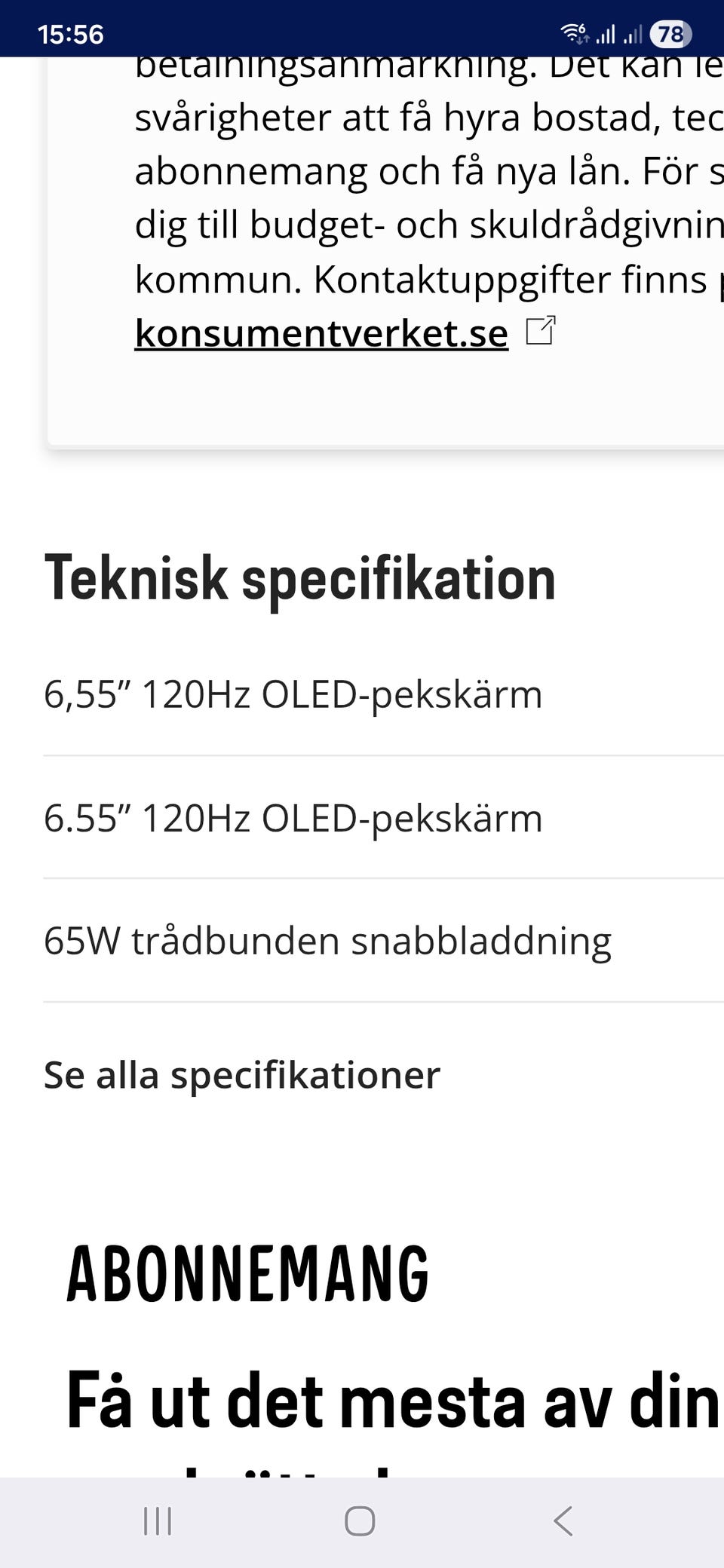
Task: Go back using the navigation arrow
Action: click(563, 1521)
